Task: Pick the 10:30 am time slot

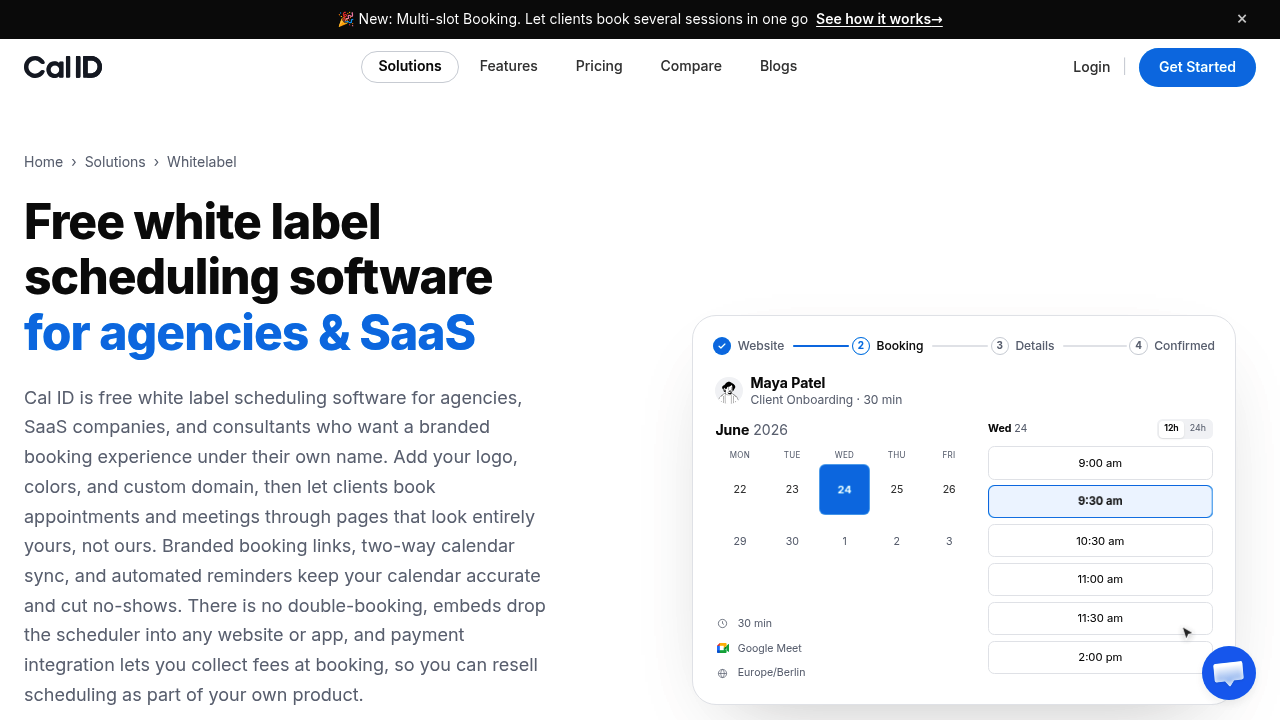Action: click(x=1100, y=541)
